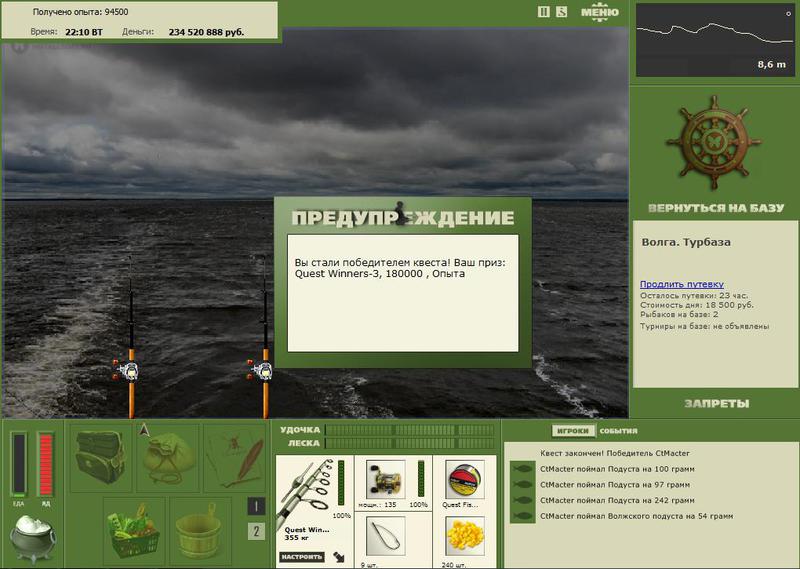This screenshot has width=800, height=569.
Task: Click the НАСТРОИТЬ button
Action: coord(301,557)
